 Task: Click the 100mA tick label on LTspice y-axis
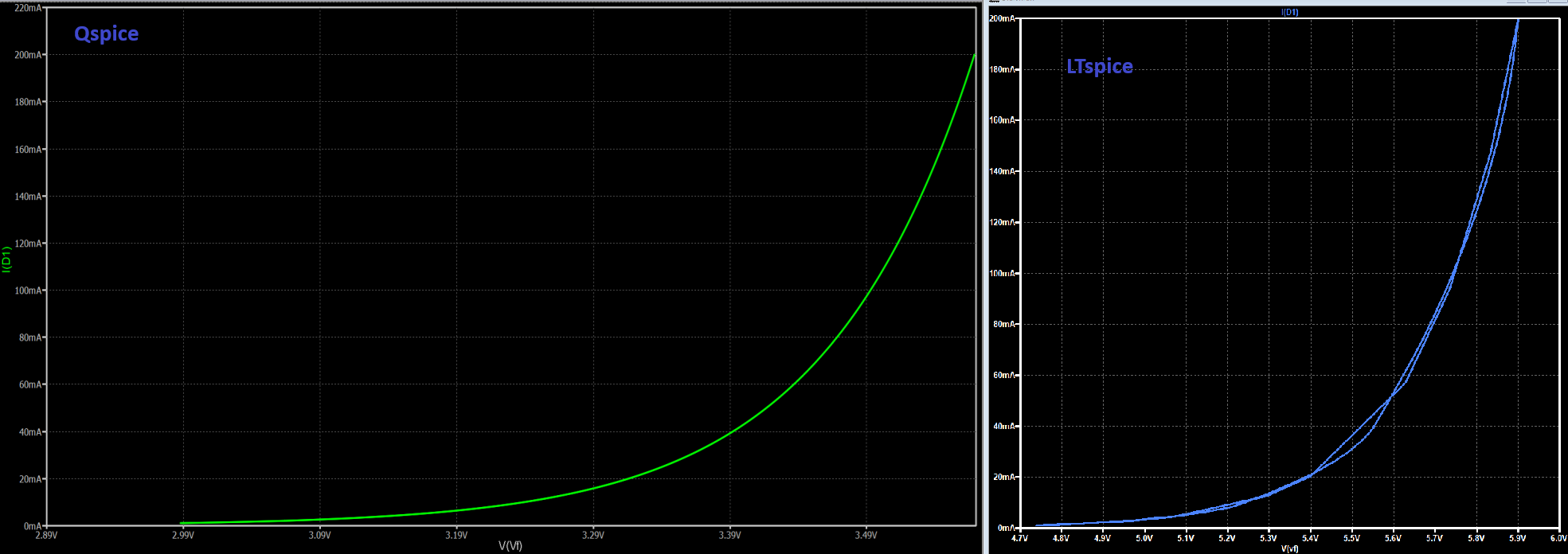pos(1002,273)
